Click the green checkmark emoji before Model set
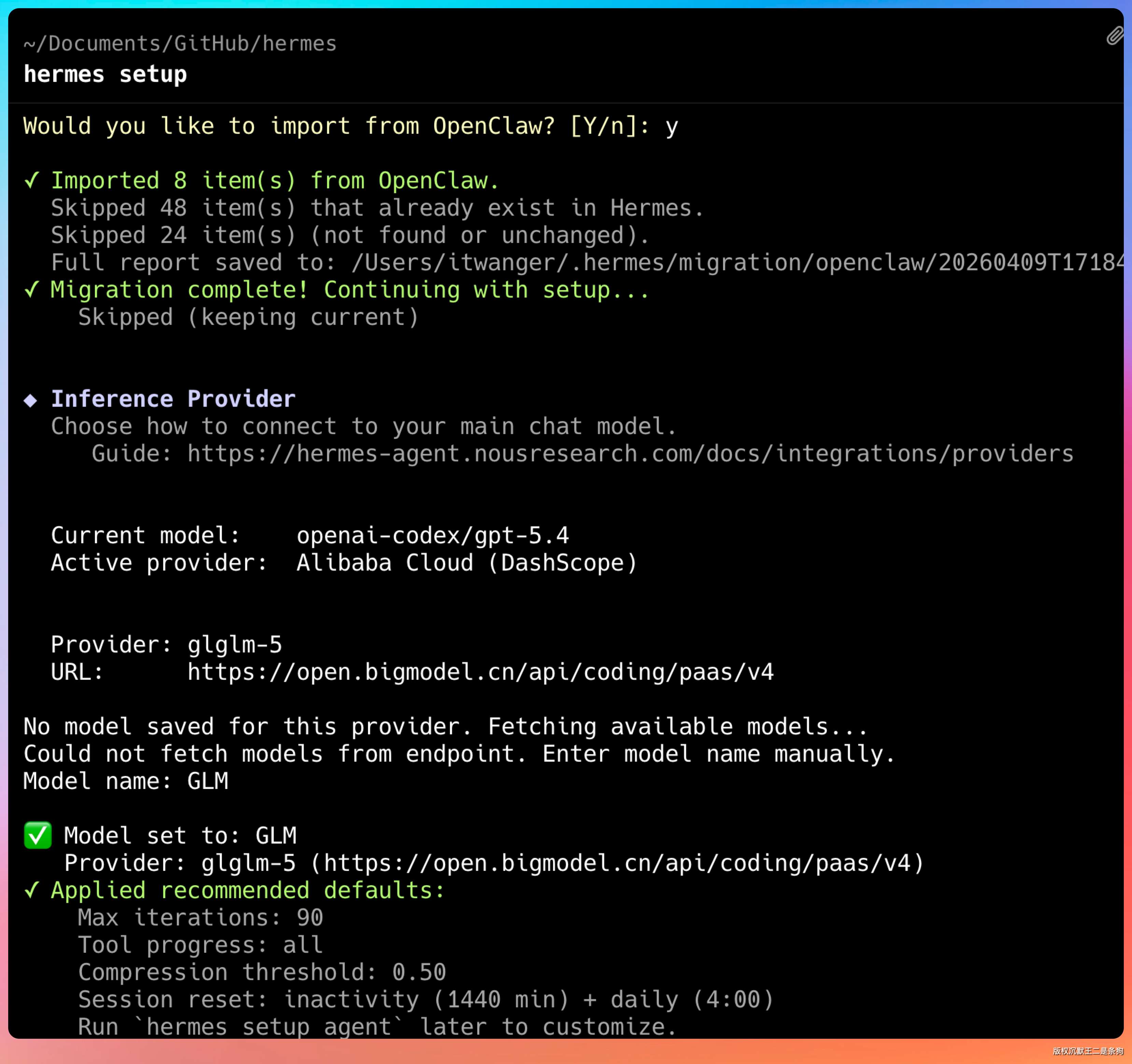 tap(38, 836)
